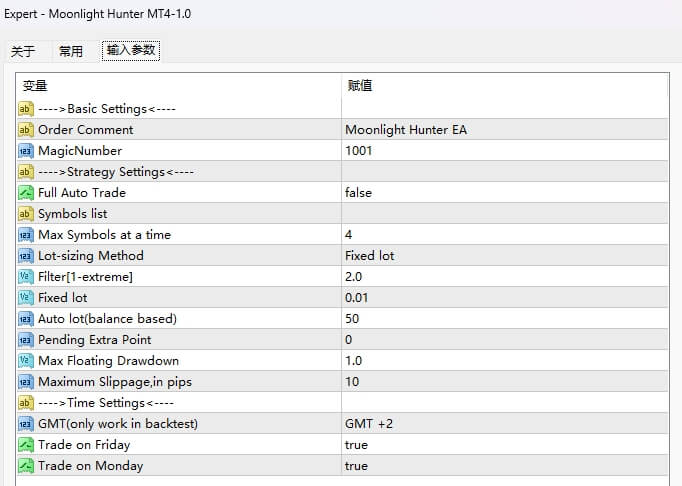Viewport: 682px width, 486px height.
Task: Click the GMT(only work in backtest) icon
Action: (26, 424)
